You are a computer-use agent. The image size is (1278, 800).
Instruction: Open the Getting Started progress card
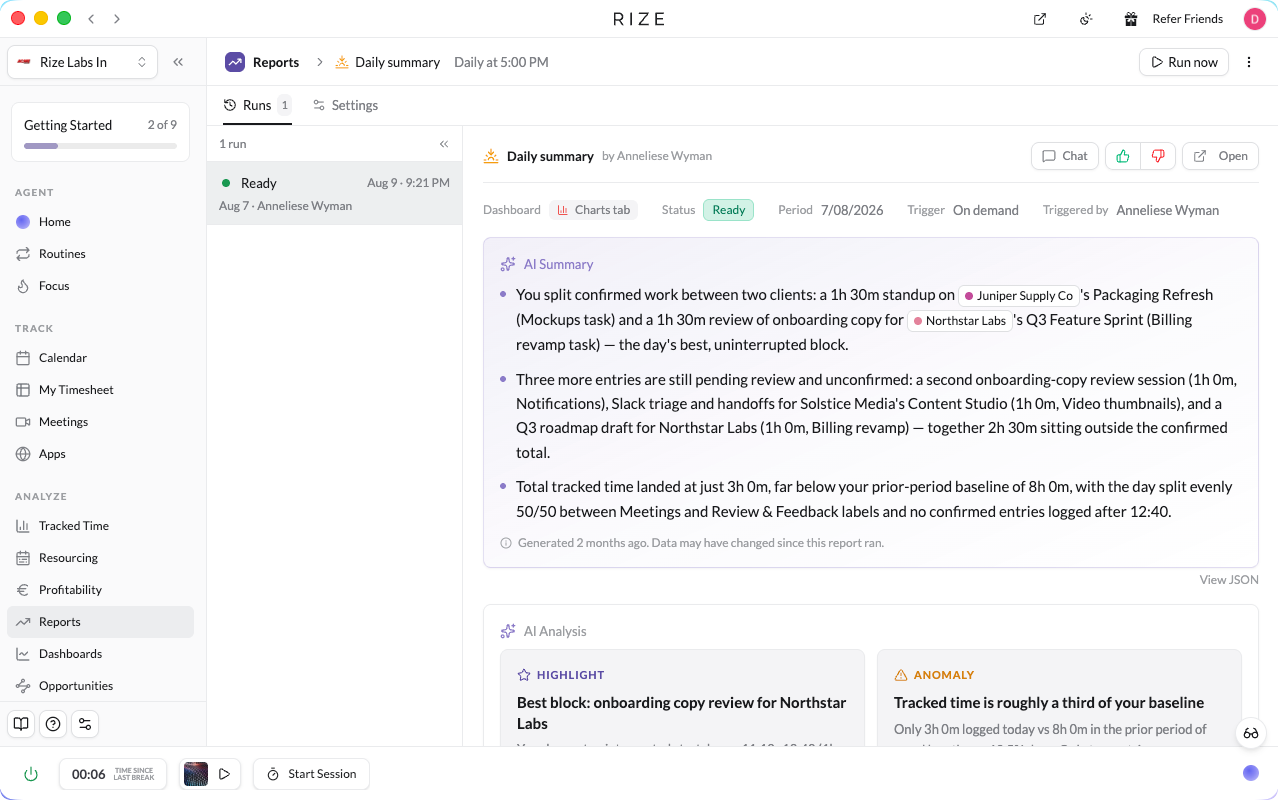100,132
